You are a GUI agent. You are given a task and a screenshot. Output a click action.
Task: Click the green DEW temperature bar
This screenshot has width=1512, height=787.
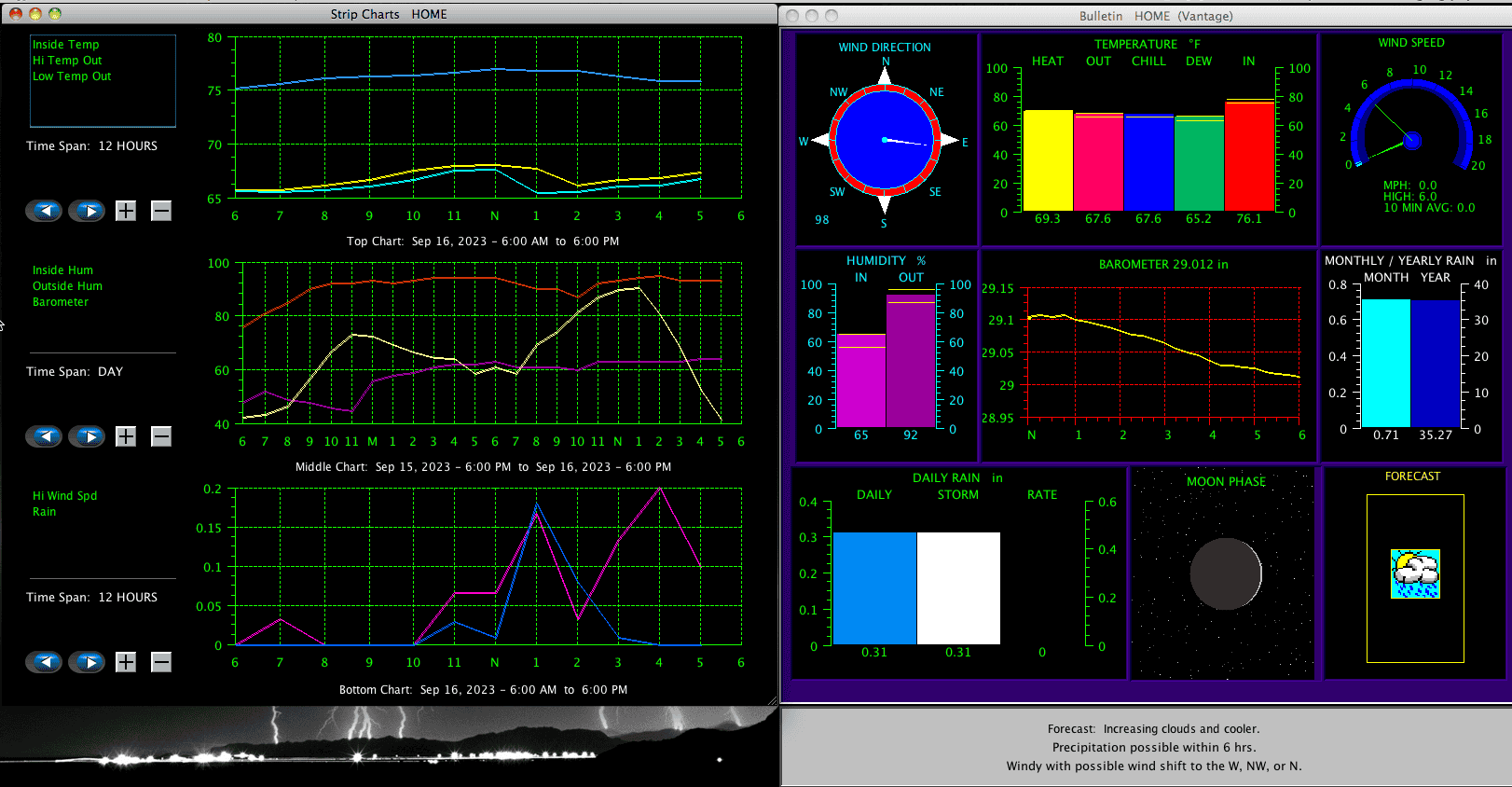pyautogui.click(x=1200, y=164)
